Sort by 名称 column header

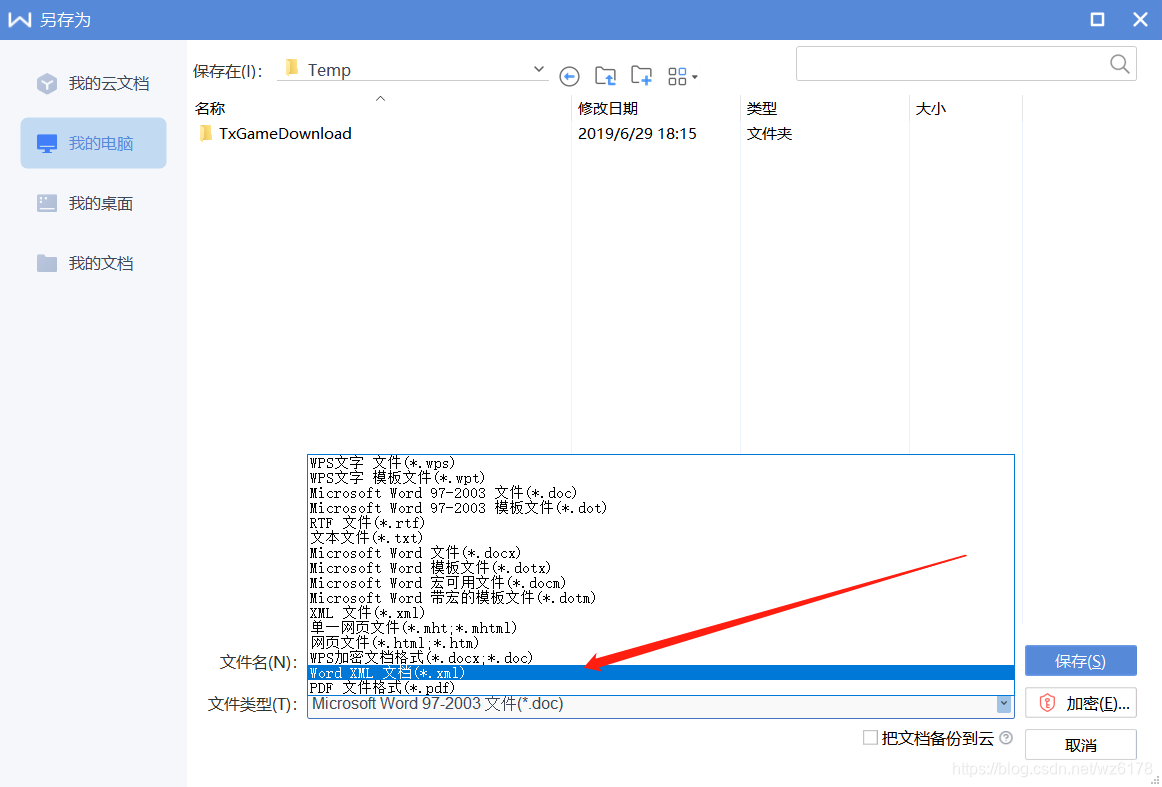click(210, 109)
